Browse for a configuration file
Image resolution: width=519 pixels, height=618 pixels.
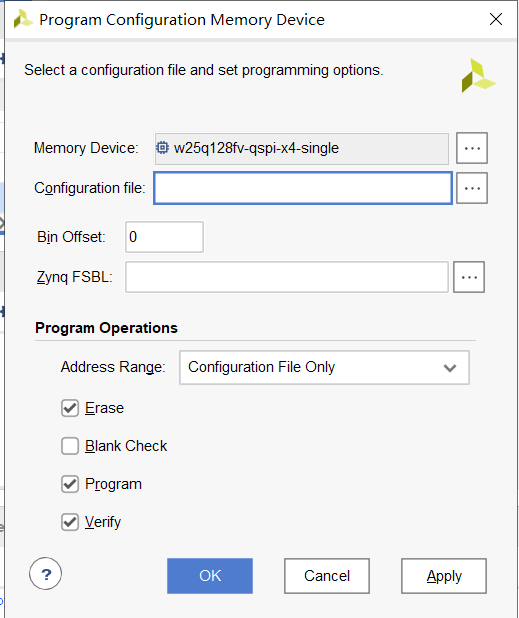click(x=472, y=188)
